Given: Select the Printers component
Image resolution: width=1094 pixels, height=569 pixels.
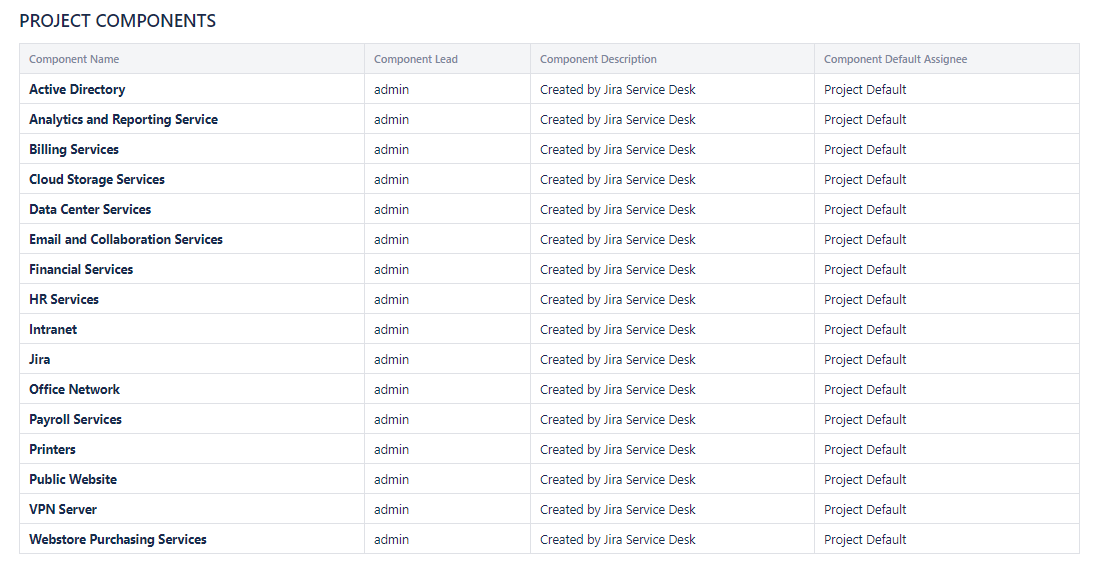Looking at the screenshot, I should click(x=52, y=449).
